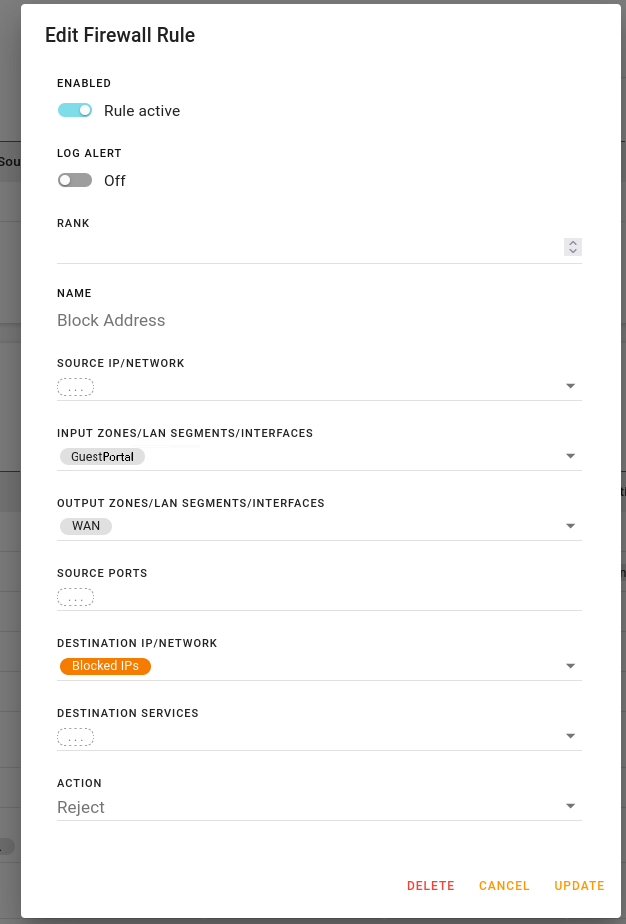Open the Action dropdown showing Reject
This screenshot has height=924, width=626.
pos(319,807)
